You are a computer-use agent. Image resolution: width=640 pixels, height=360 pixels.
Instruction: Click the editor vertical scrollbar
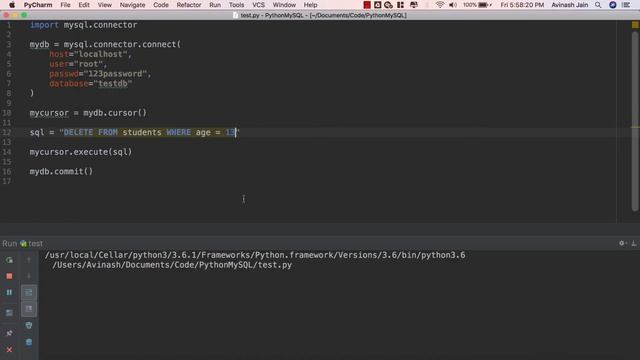(635, 122)
